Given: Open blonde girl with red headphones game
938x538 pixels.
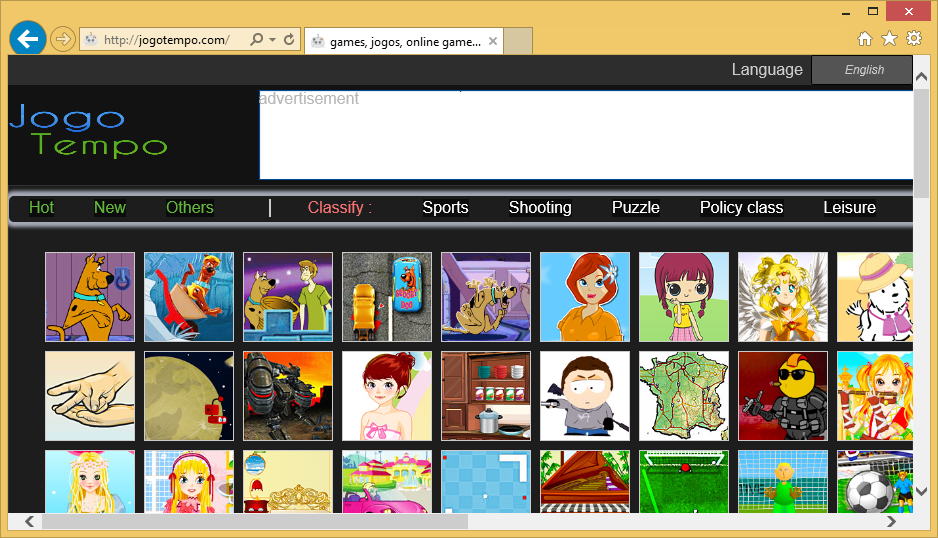Looking at the screenshot, I should pyautogui.click(x=189, y=482).
